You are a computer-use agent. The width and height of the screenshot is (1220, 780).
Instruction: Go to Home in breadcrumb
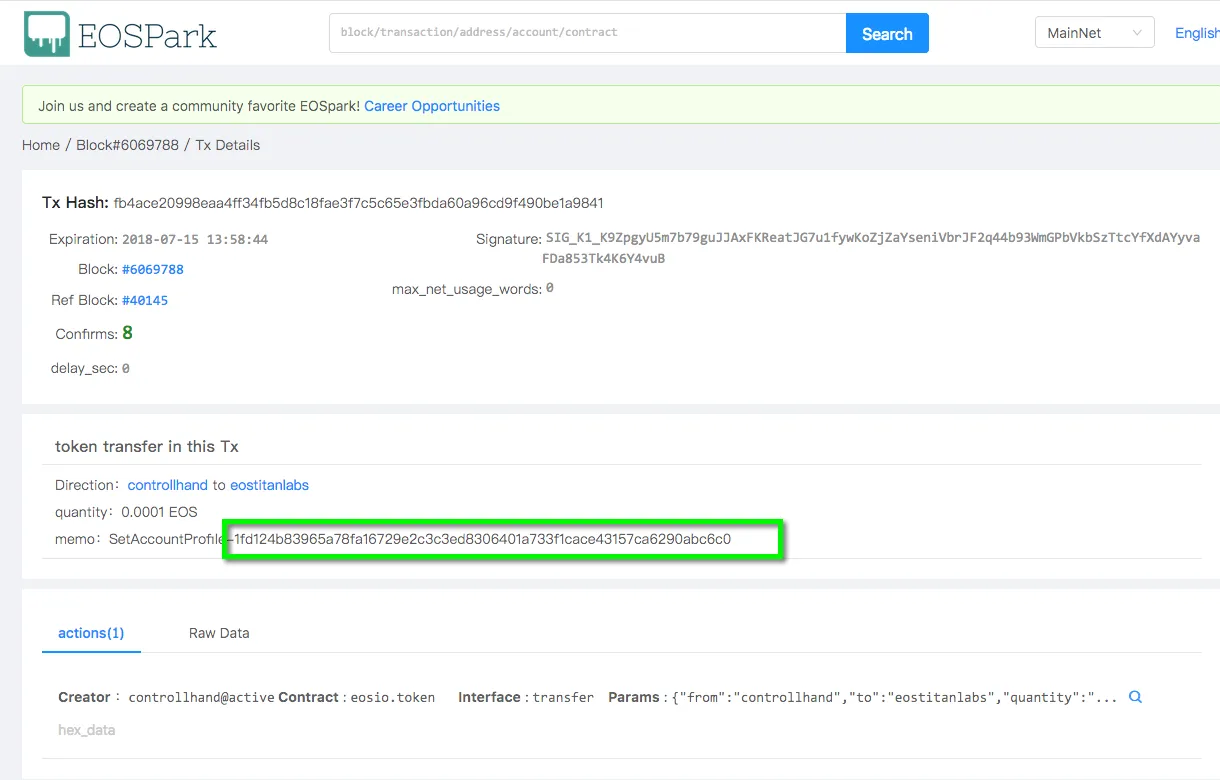[41, 145]
